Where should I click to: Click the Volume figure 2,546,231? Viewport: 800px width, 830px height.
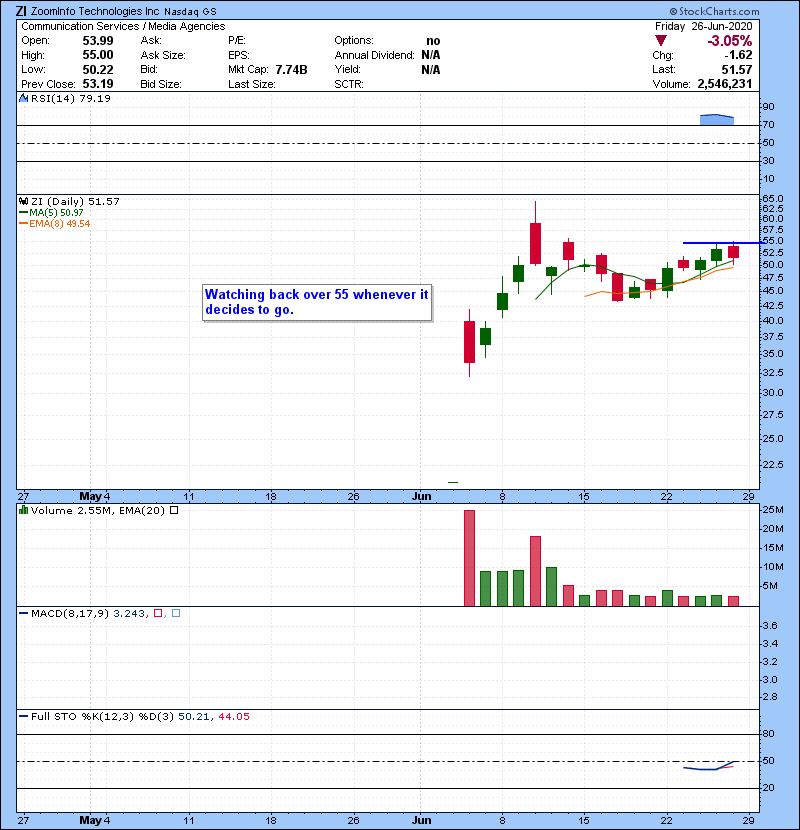point(725,84)
